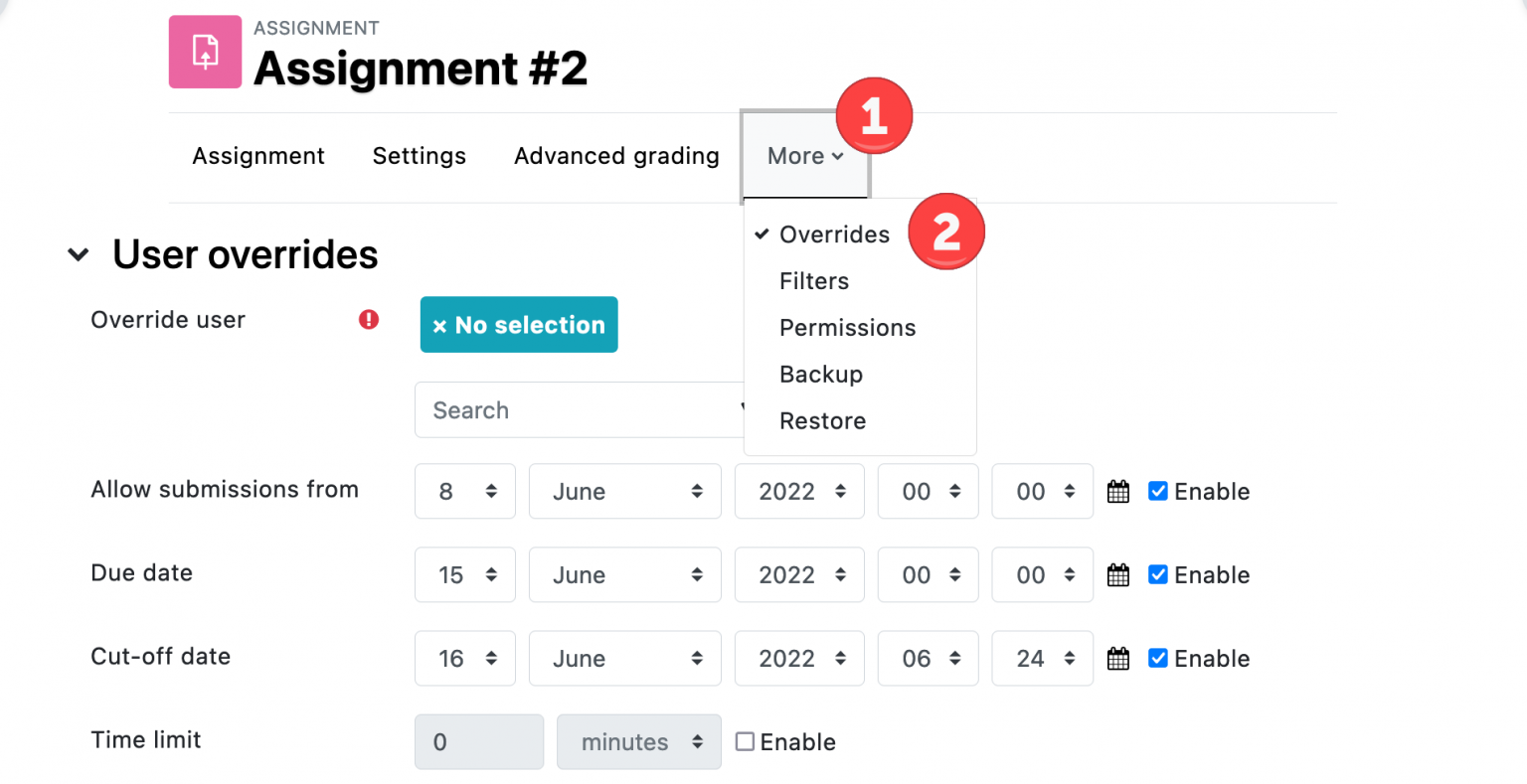Open calendar picker for Cut-off date
The width and height of the screenshot is (1527, 784).
click(1117, 658)
